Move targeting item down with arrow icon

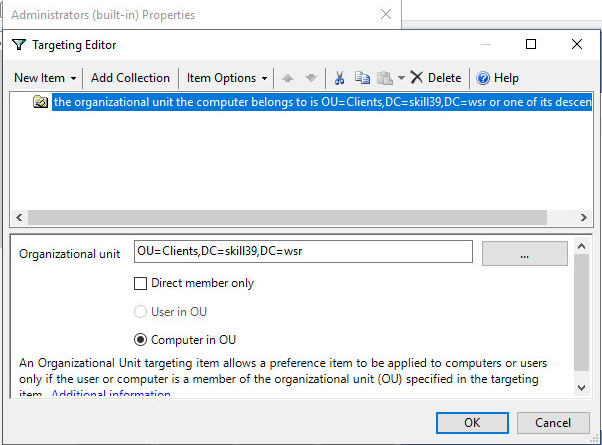(311, 78)
